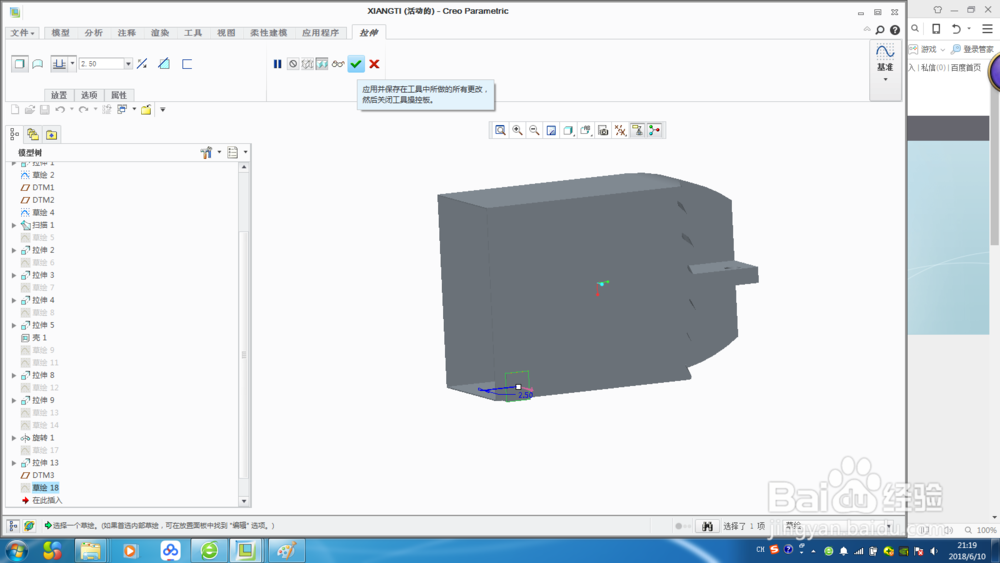Click the depth value field 2.50
The height and width of the screenshot is (563, 1000).
coord(101,64)
